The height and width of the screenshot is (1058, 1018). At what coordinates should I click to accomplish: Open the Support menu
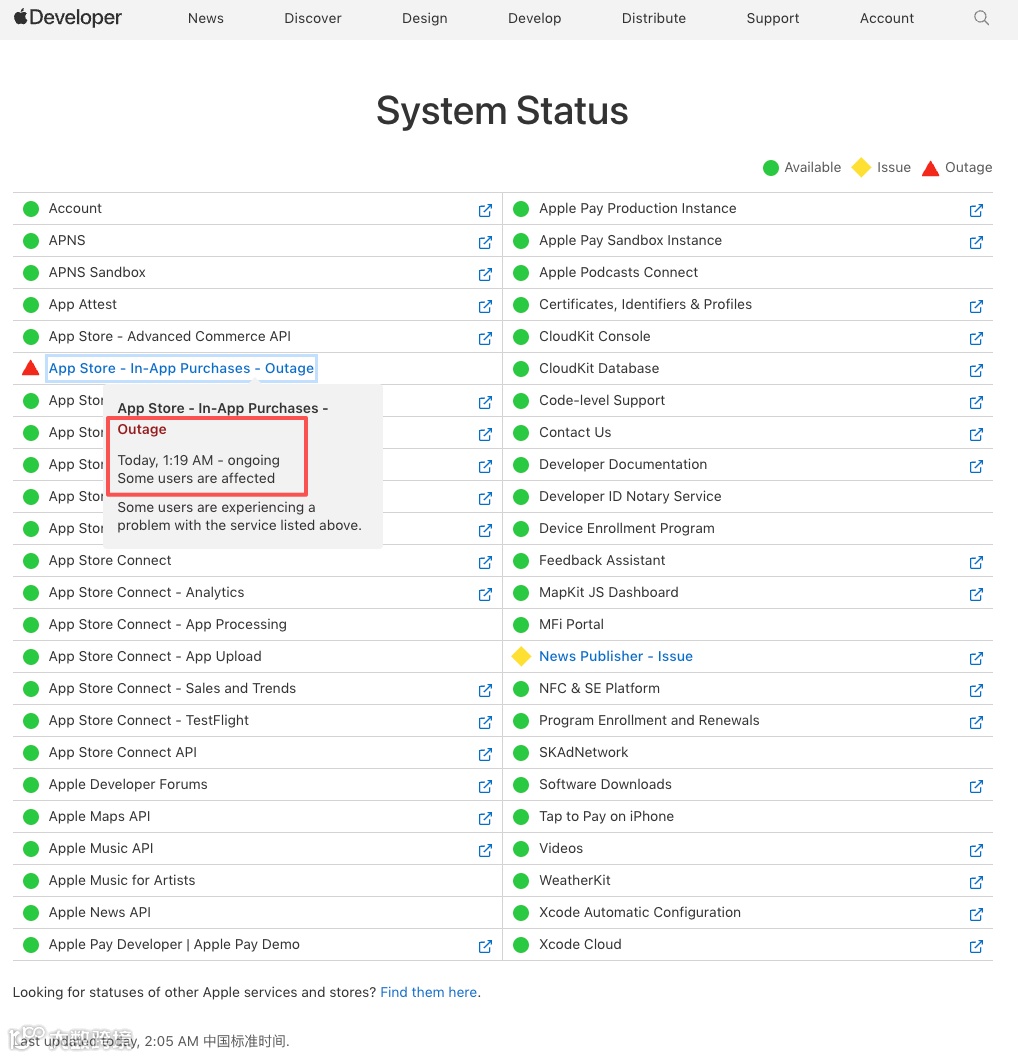coord(772,18)
